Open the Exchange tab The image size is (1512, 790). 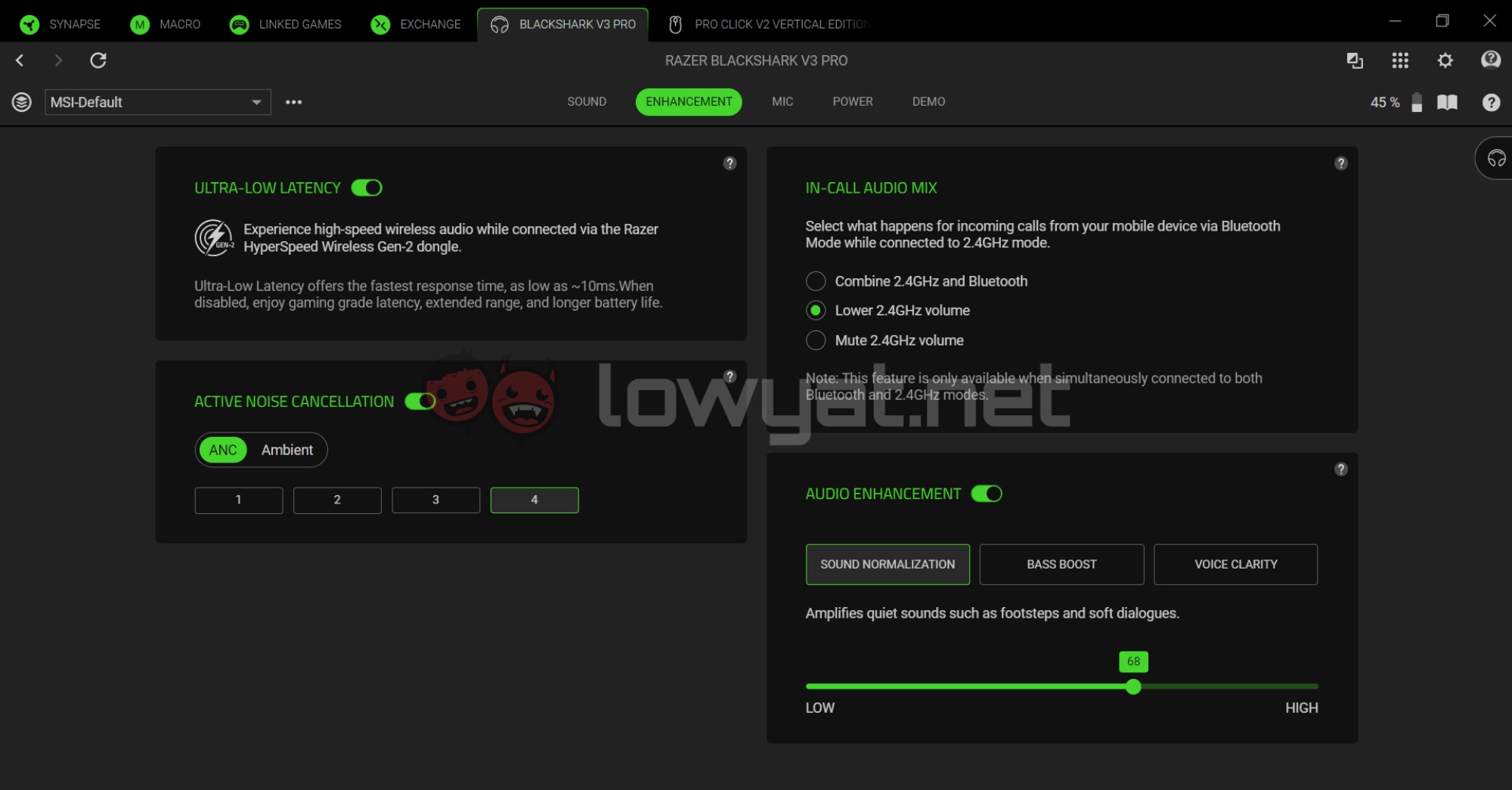coord(416,24)
